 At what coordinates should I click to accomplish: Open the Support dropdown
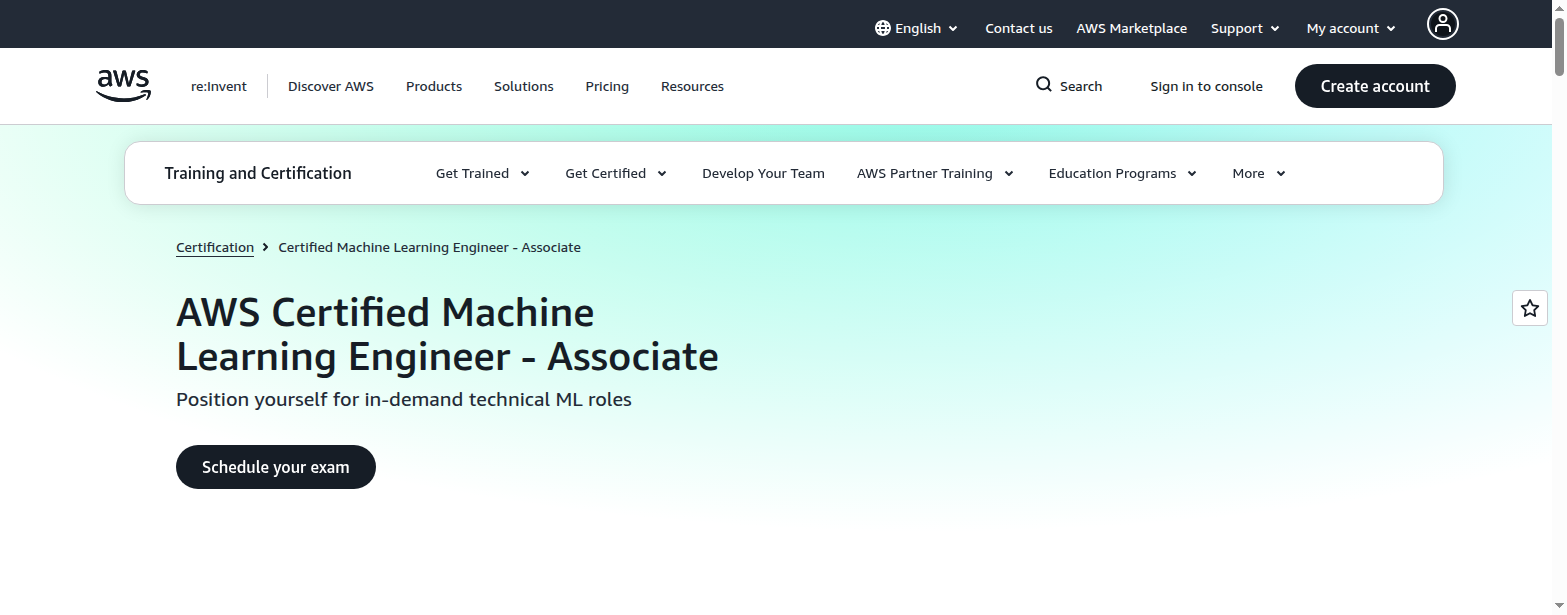pos(1245,28)
